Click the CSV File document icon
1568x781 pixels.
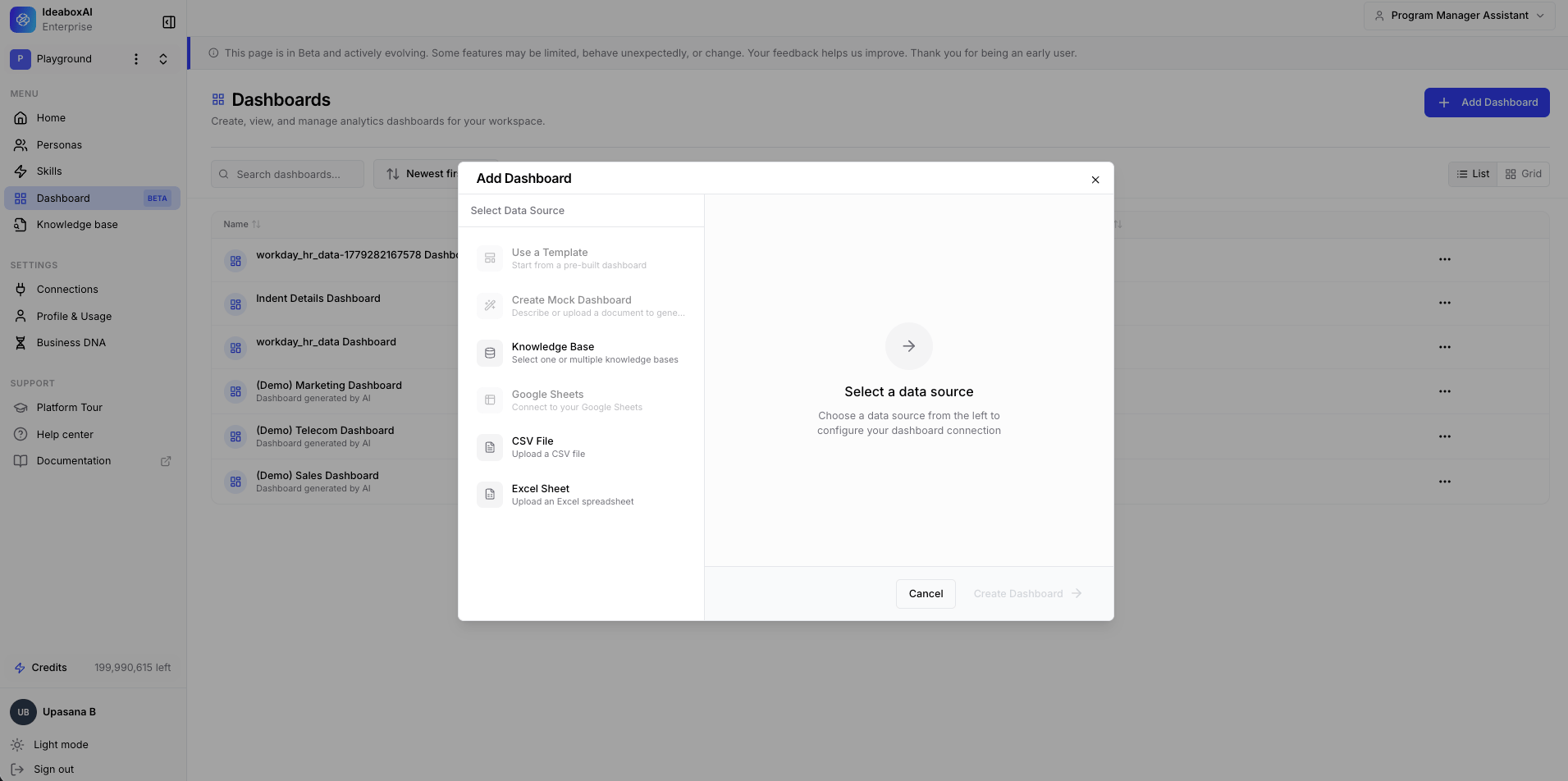(x=490, y=447)
